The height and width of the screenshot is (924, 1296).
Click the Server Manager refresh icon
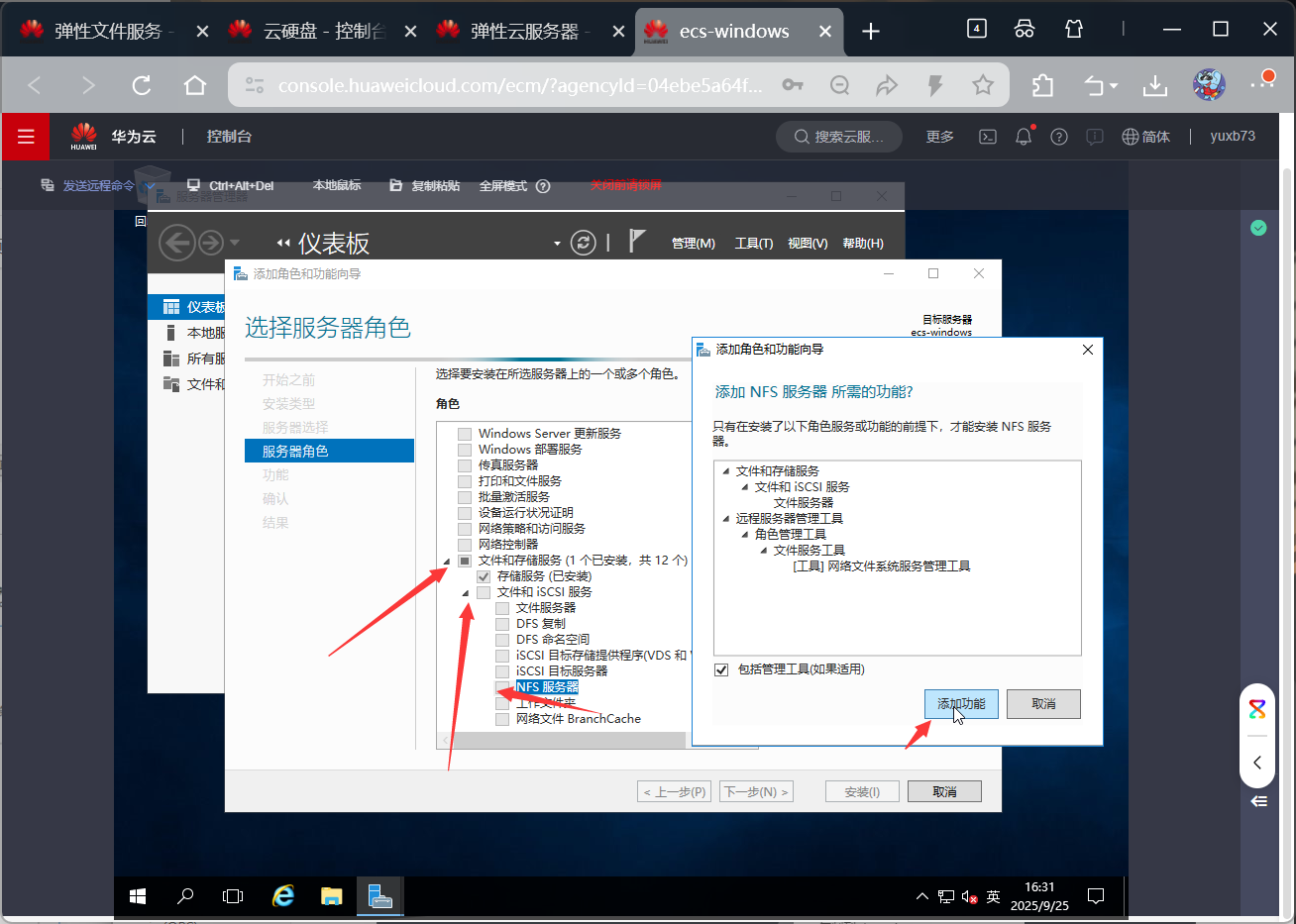click(x=584, y=243)
